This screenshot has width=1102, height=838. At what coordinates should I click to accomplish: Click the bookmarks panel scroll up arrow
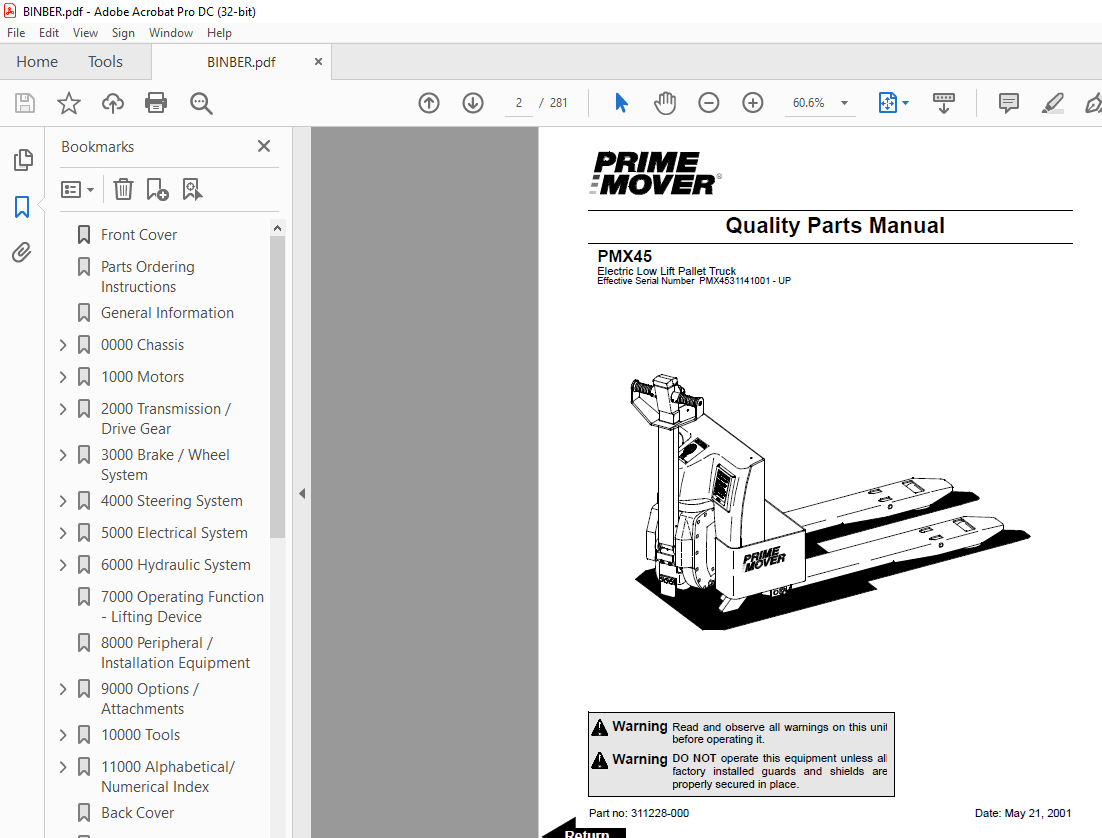pos(278,228)
